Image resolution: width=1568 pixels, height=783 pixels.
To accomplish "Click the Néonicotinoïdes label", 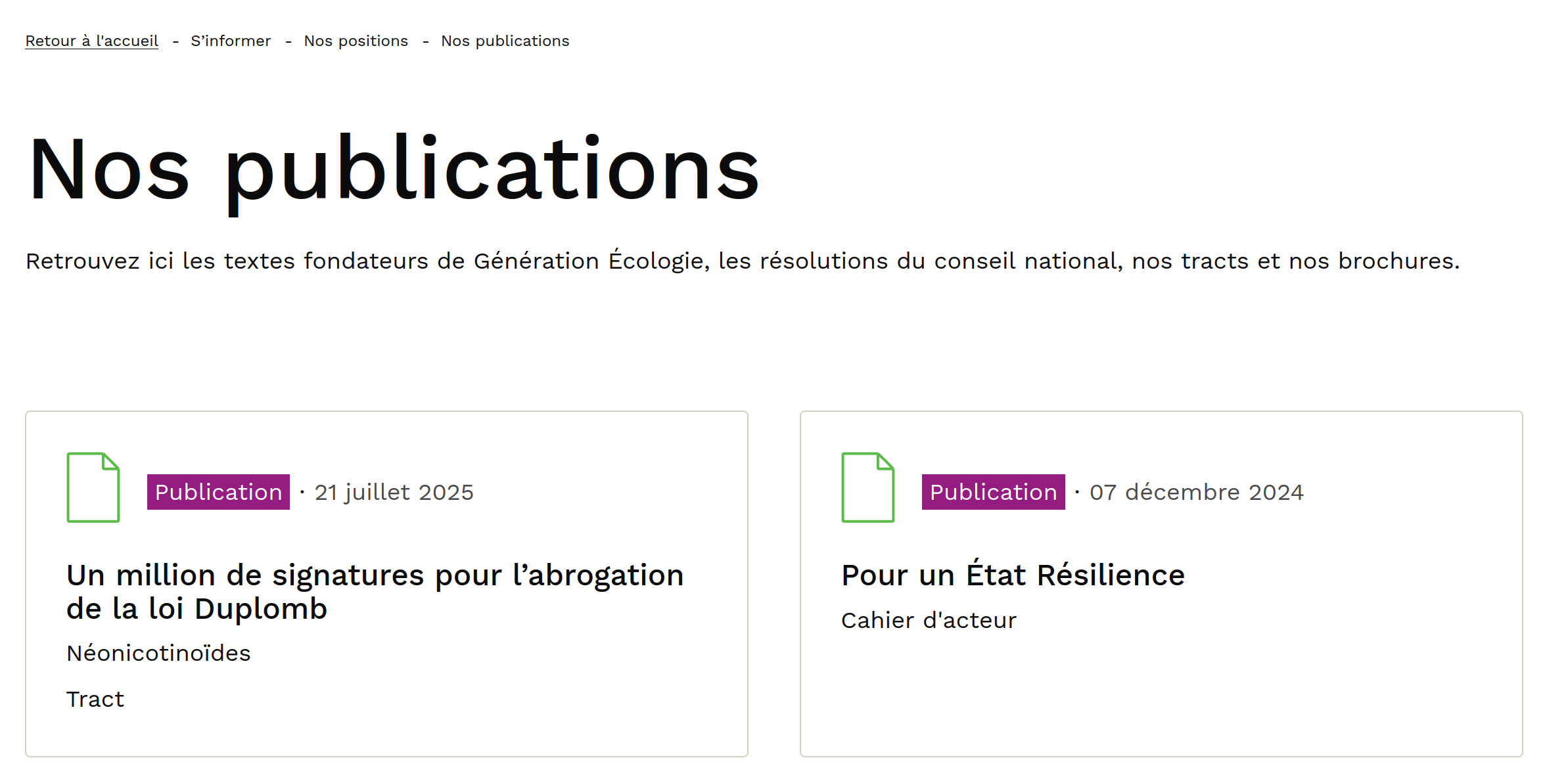I will [158, 653].
